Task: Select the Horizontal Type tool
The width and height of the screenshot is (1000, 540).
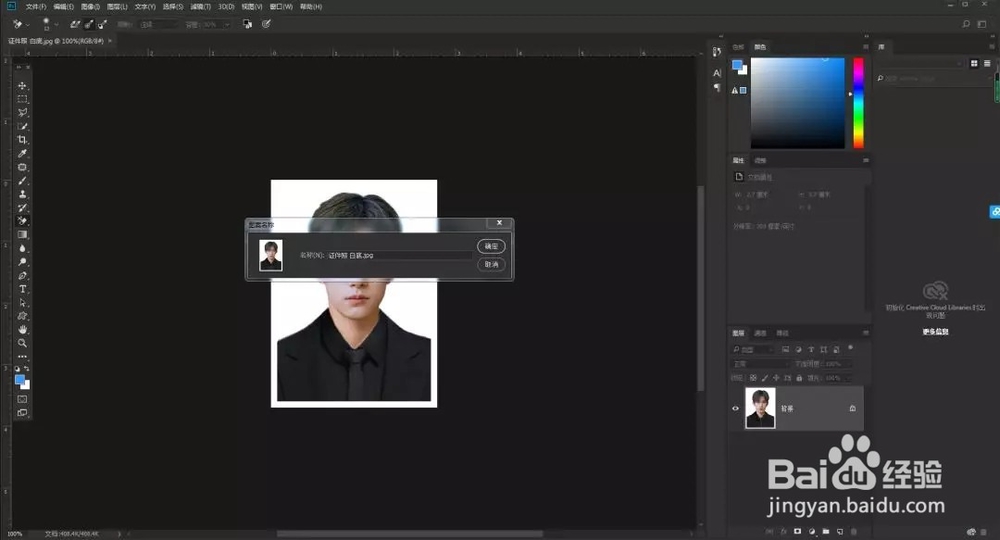Action: [x=22, y=289]
